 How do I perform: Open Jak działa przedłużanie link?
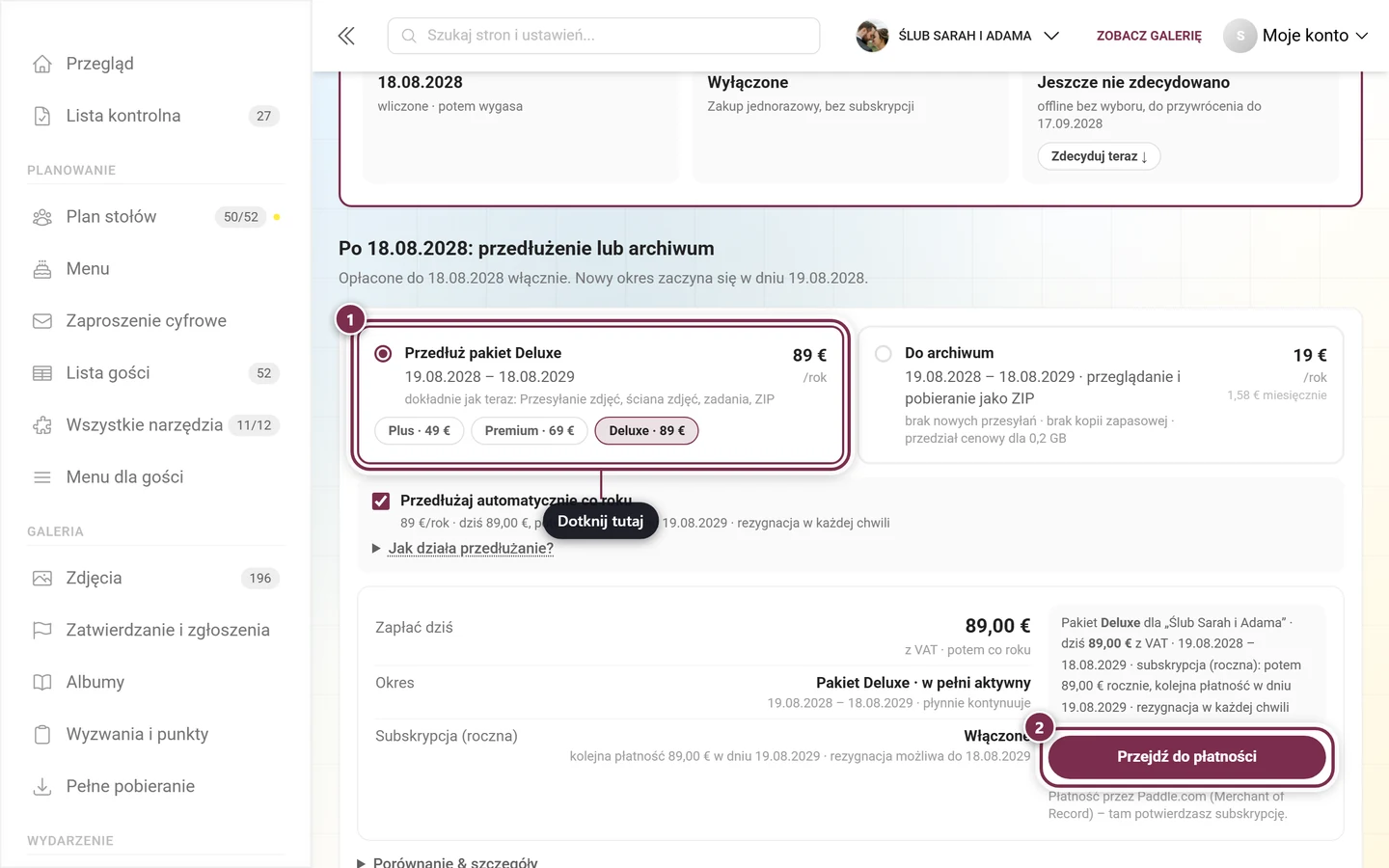pos(471,548)
